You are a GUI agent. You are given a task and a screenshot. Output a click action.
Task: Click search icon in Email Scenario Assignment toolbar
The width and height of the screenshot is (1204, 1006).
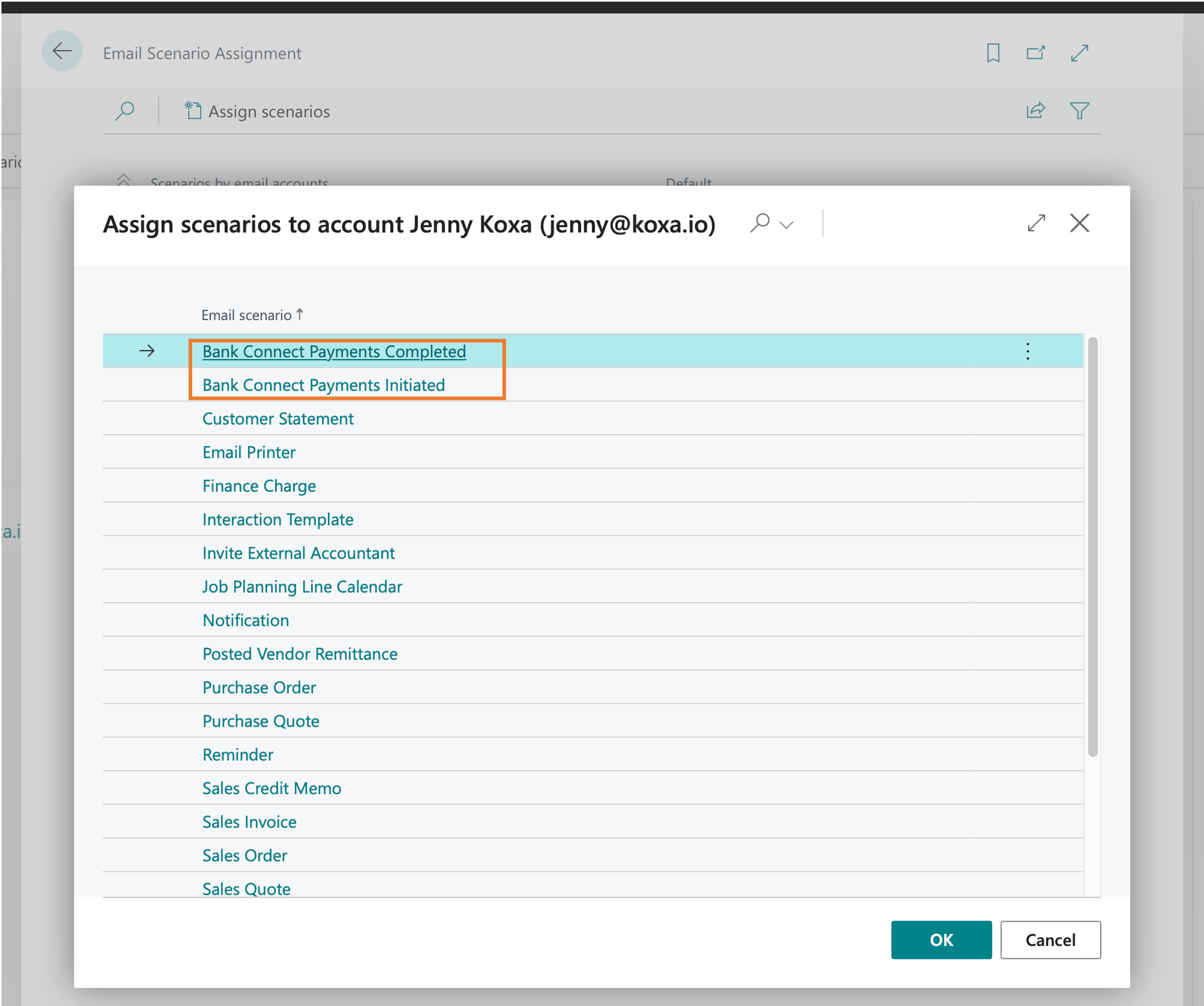tap(124, 111)
